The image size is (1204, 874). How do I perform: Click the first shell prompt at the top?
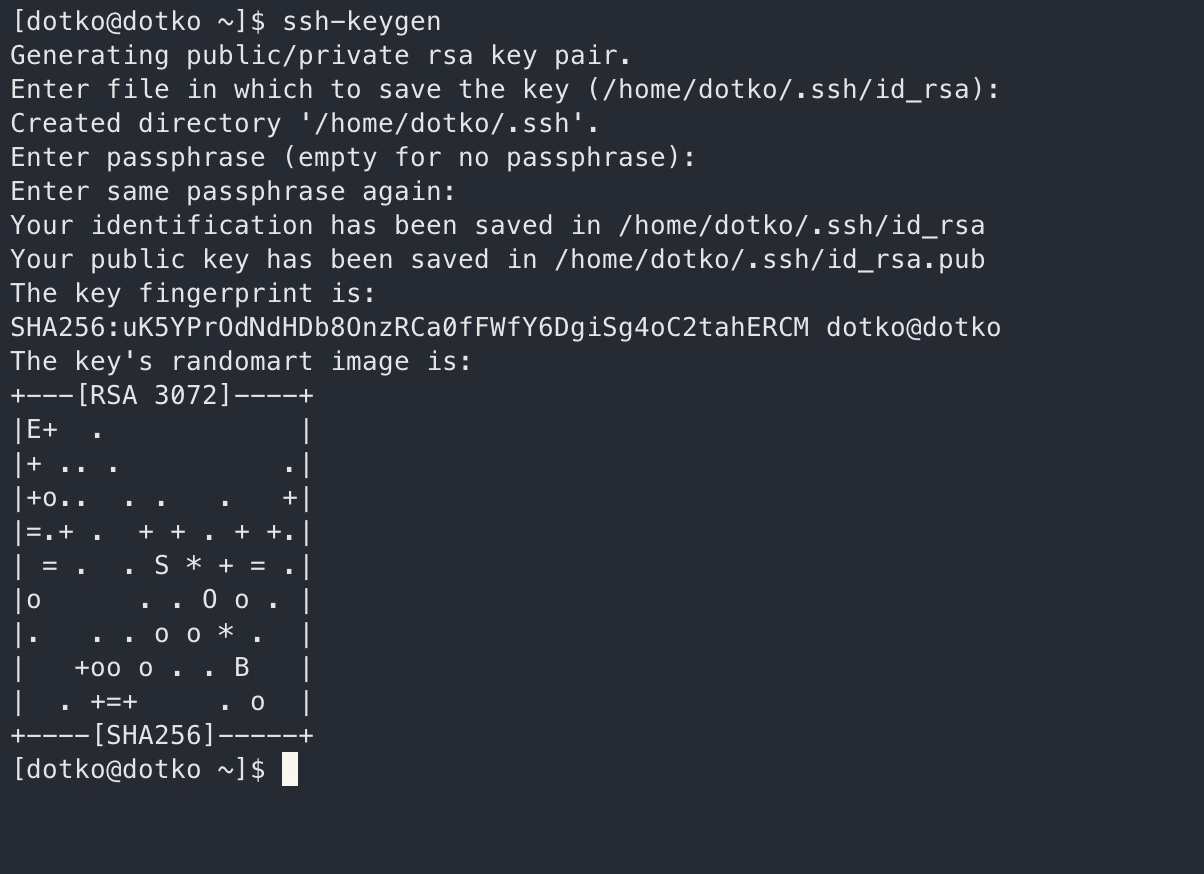click(x=138, y=21)
